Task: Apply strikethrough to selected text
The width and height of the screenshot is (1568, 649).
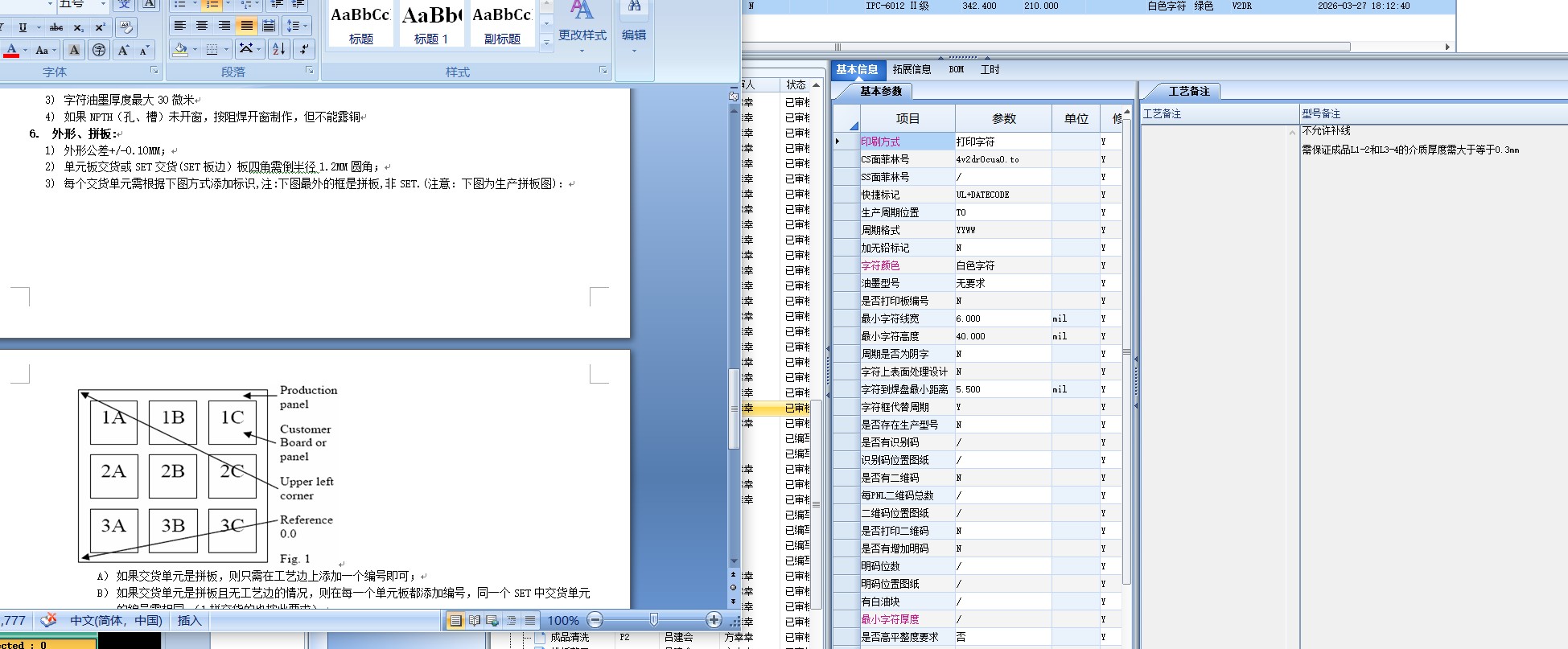Action: pos(56,27)
